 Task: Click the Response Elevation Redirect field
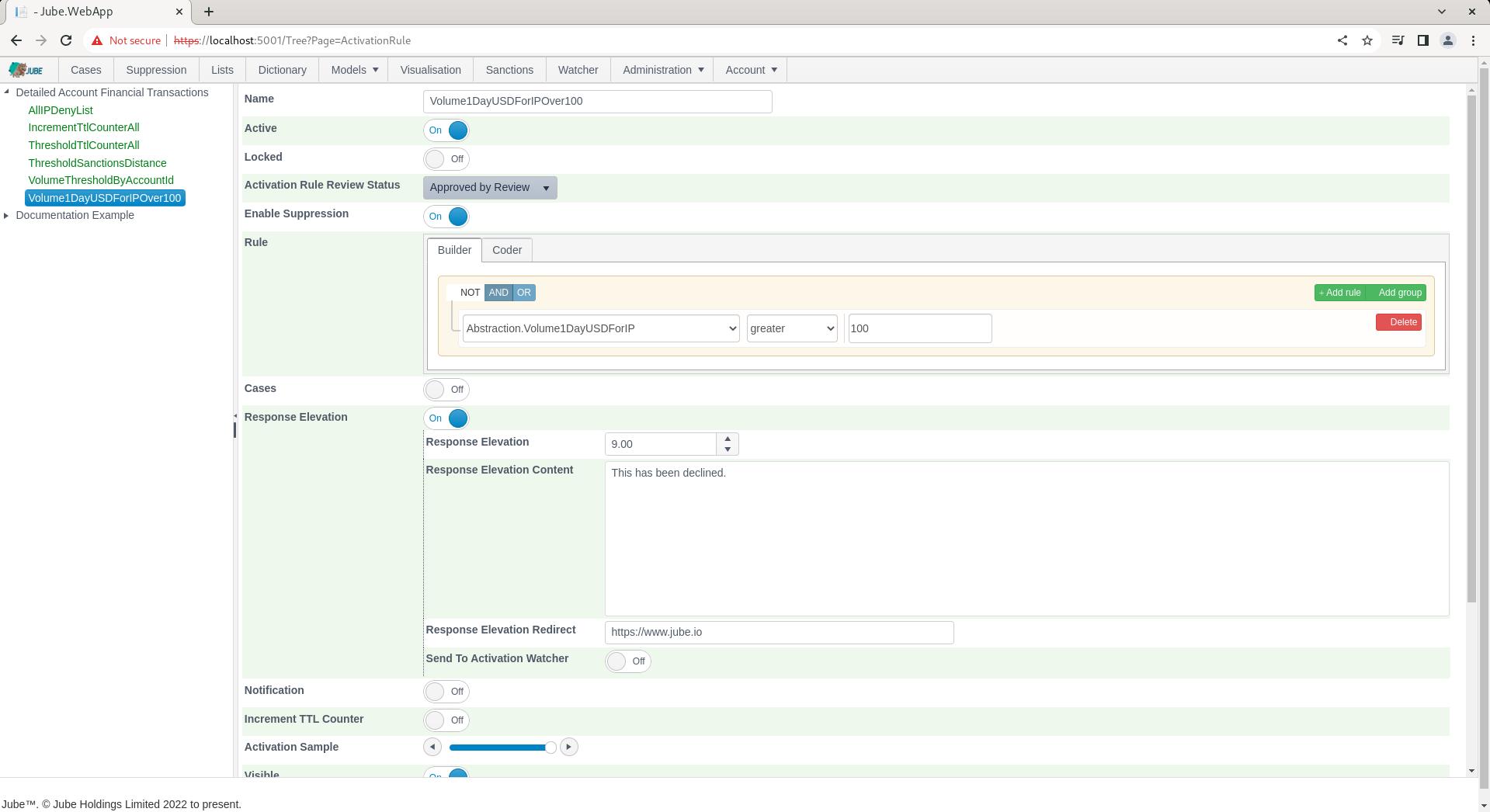pyautogui.click(x=779, y=633)
